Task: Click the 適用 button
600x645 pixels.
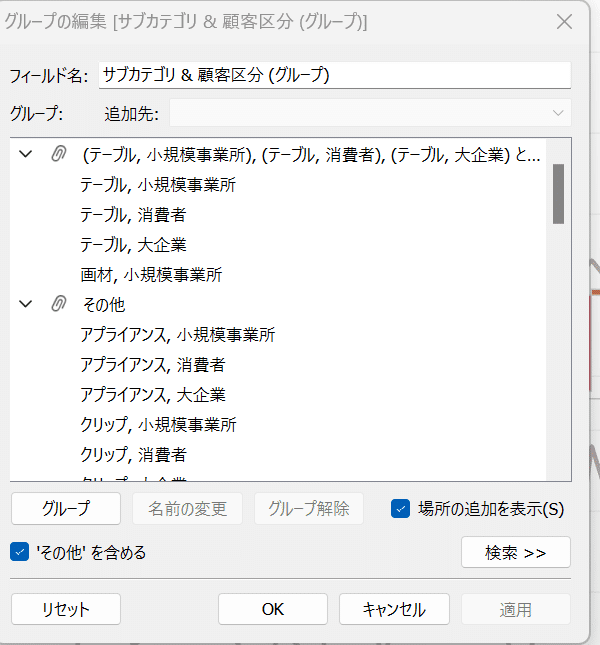Action: 516,609
